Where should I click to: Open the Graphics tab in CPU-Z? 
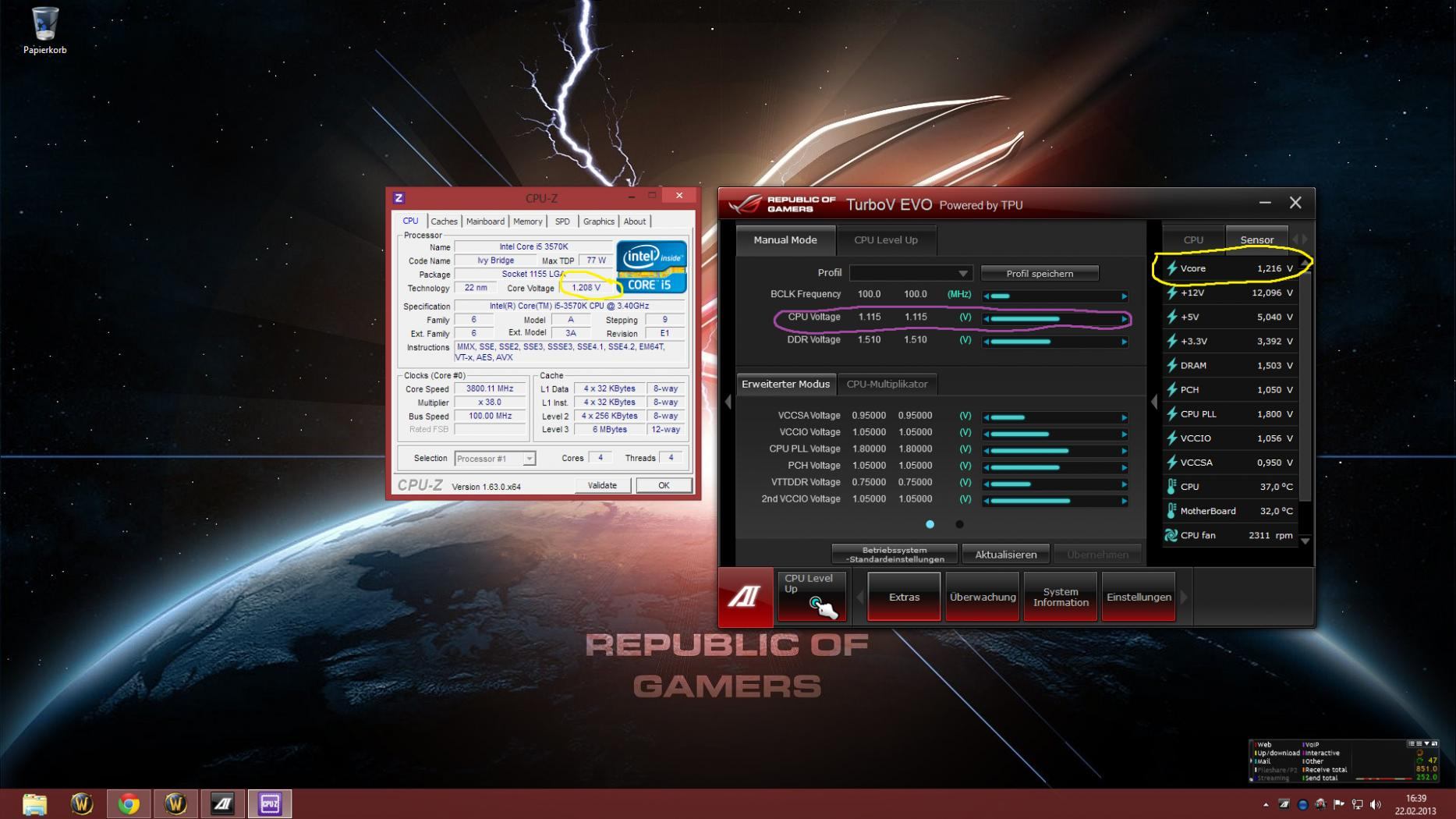pos(599,222)
